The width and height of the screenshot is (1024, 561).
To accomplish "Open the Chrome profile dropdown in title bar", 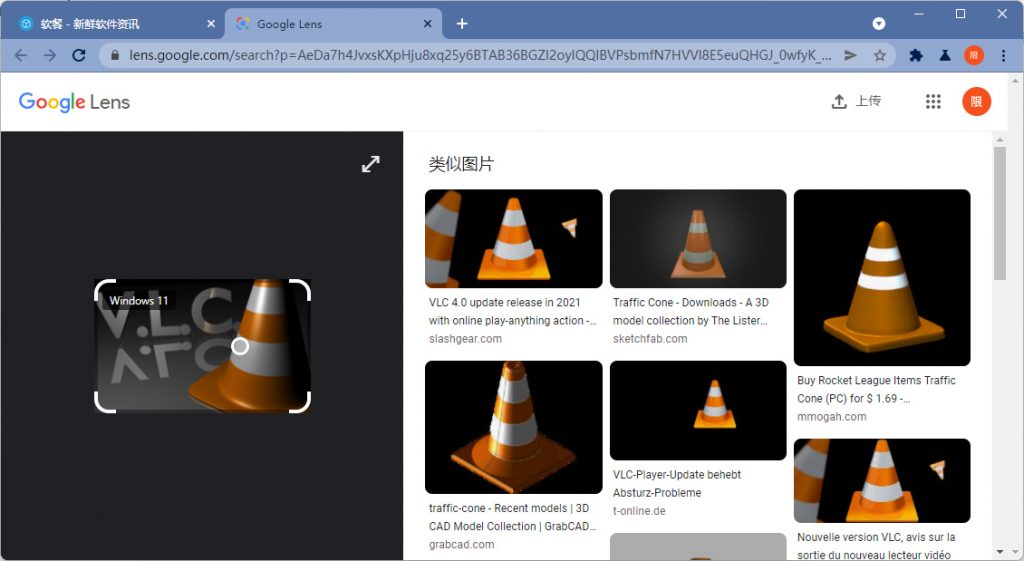I will (879, 23).
